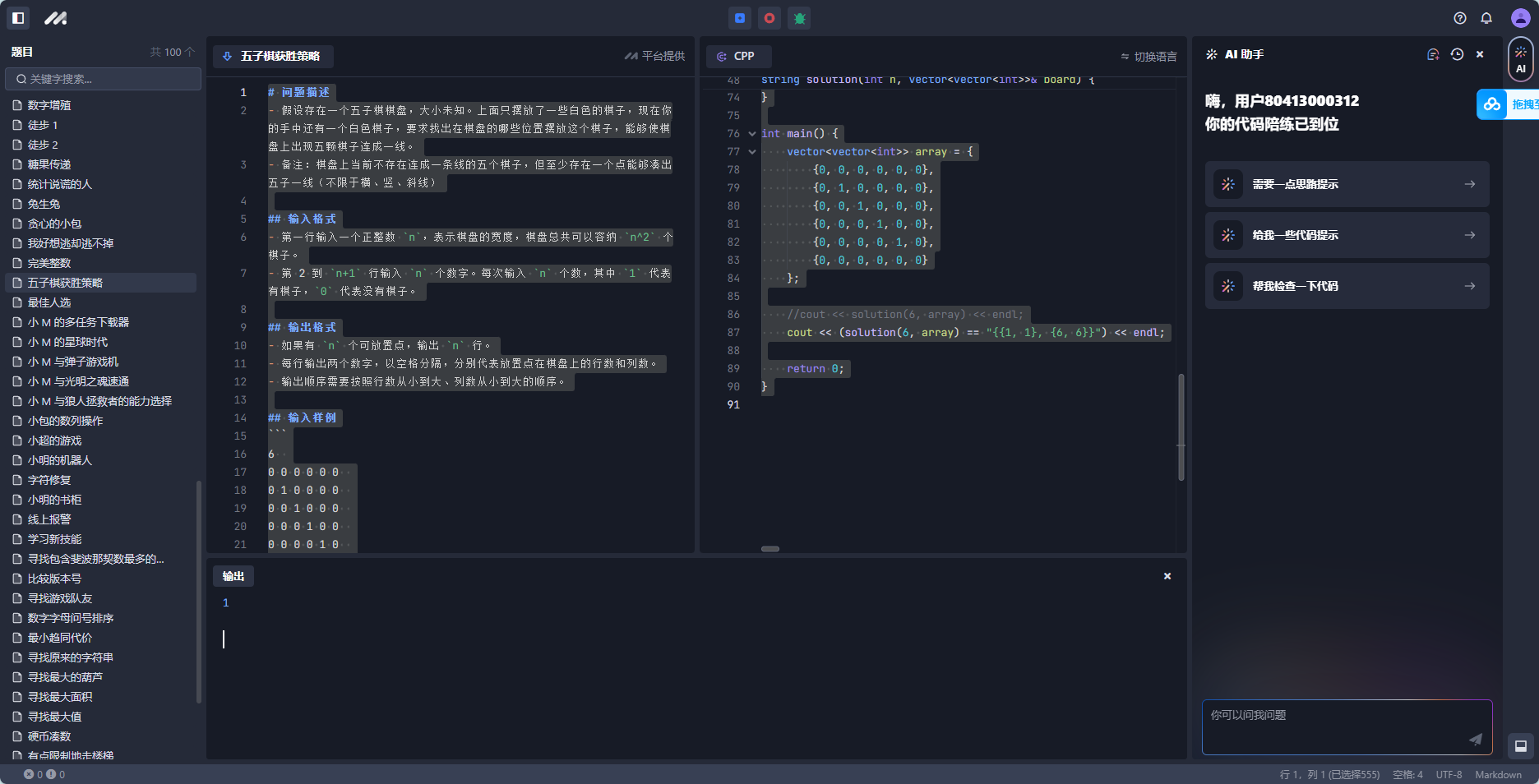Focus the 关键字搜索 search field
This screenshot has width=1539, height=784.
tap(104, 79)
